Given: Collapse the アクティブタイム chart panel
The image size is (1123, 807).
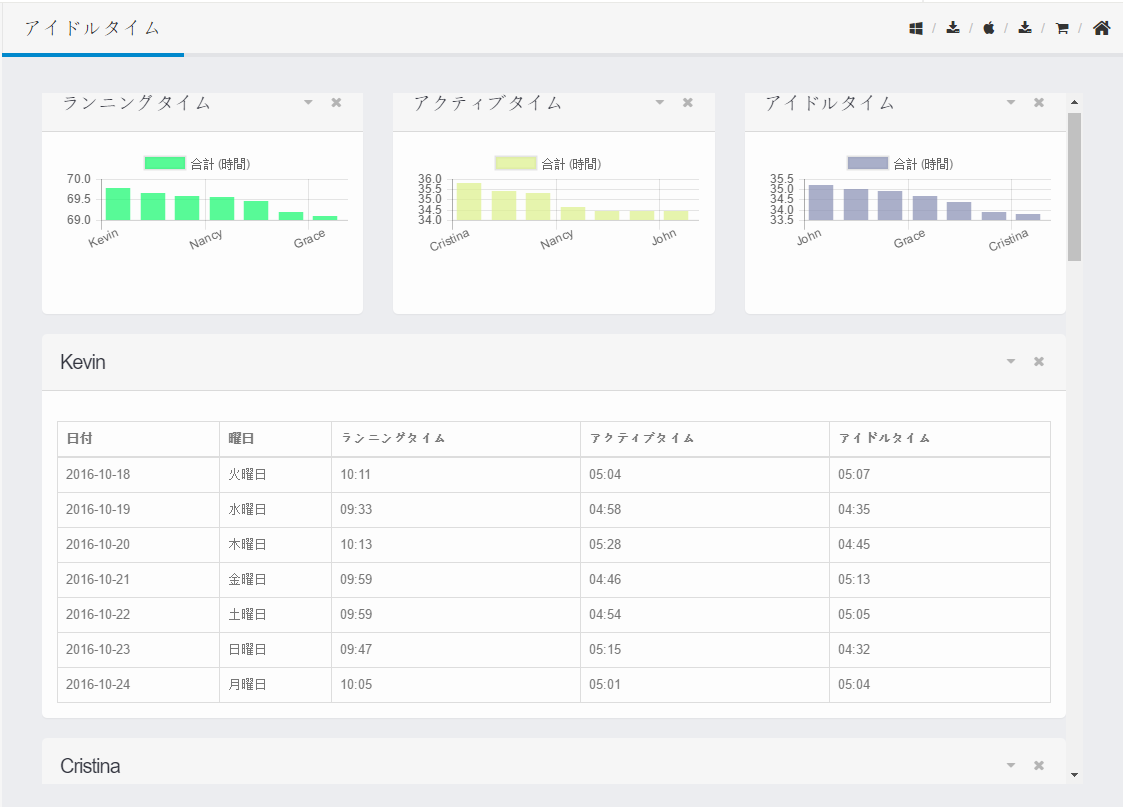Looking at the screenshot, I should (660, 102).
